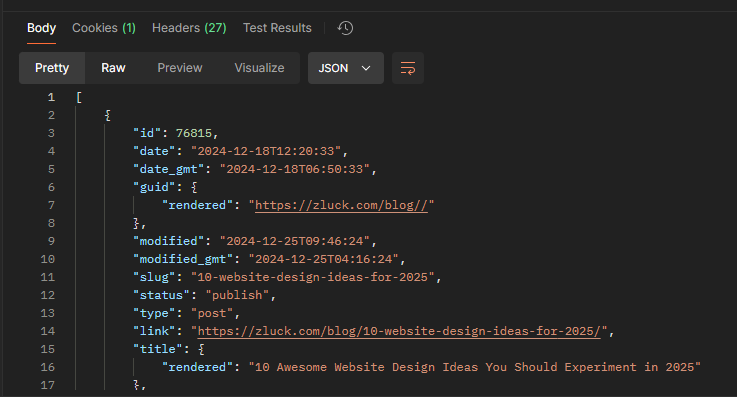Click the id value 76815
Viewport: 737px width, 397px height.
click(x=194, y=133)
